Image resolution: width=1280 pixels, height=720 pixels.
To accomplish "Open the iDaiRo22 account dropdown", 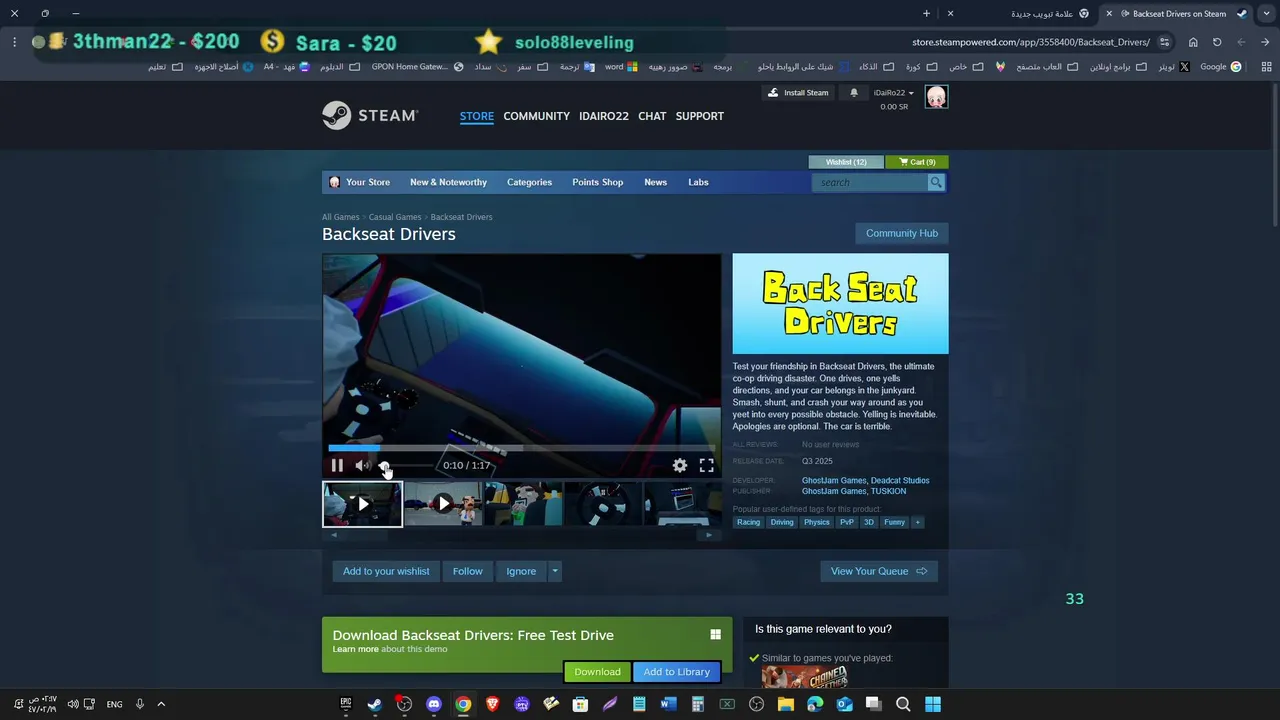I will (894, 93).
